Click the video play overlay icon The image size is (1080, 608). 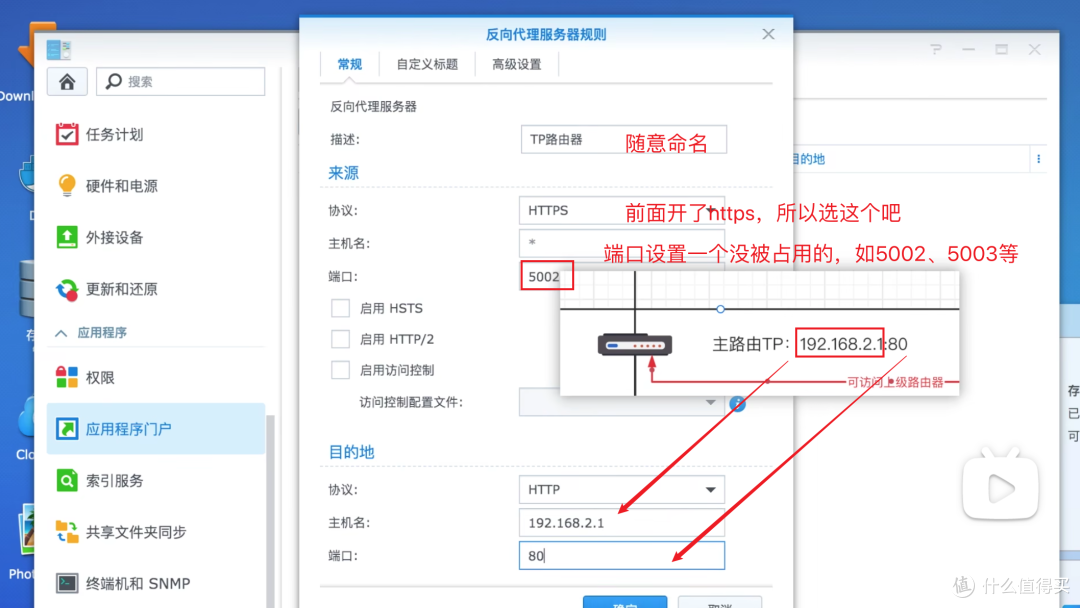coord(1000,486)
